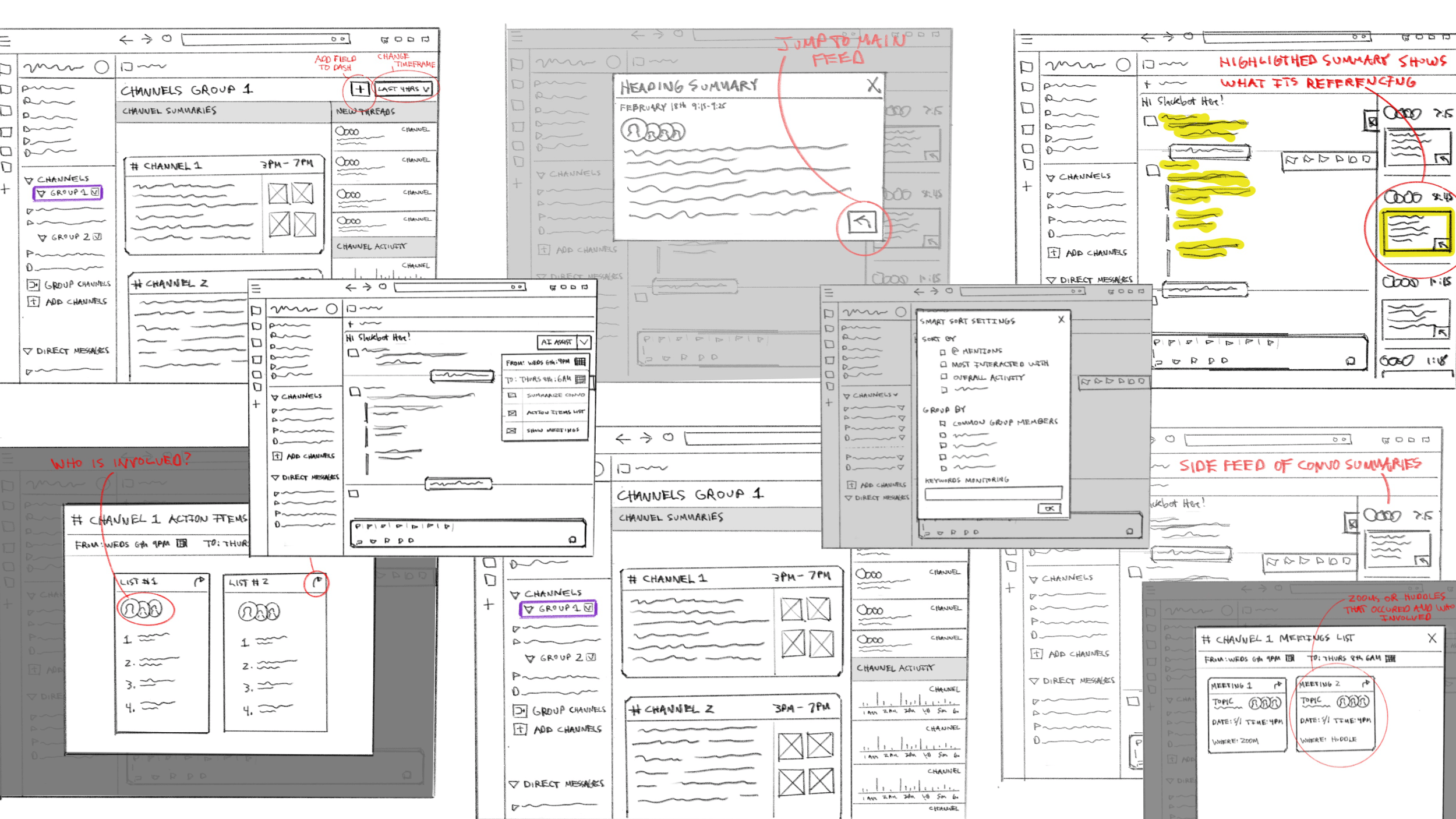This screenshot has width=1456, height=819.
Task: Toggle Group 2 checkbox in top-left window sidebar
Action: (97, 236)
